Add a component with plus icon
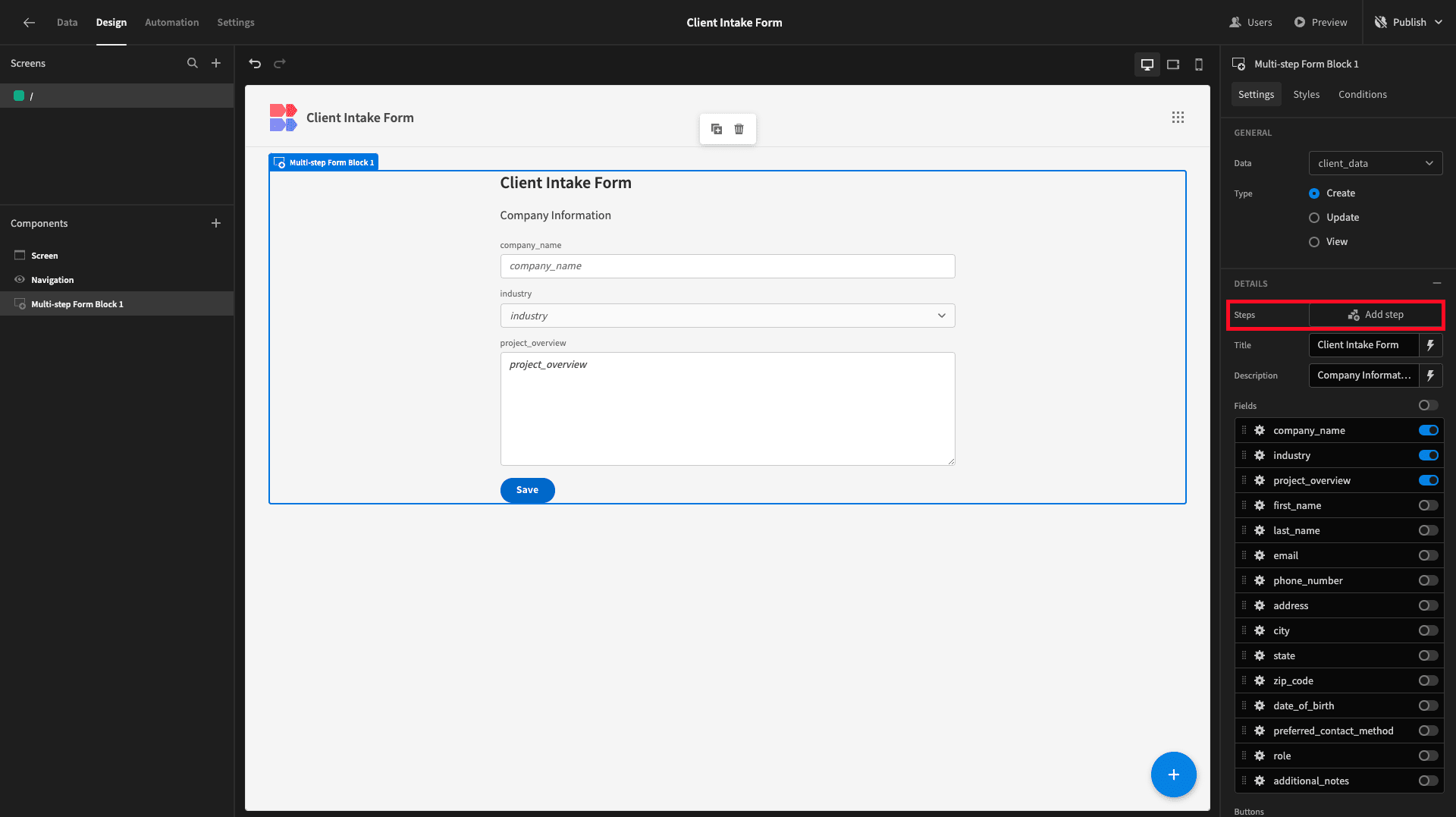The height and width of the screenshot is (817, 1456). tap(216, 223)
